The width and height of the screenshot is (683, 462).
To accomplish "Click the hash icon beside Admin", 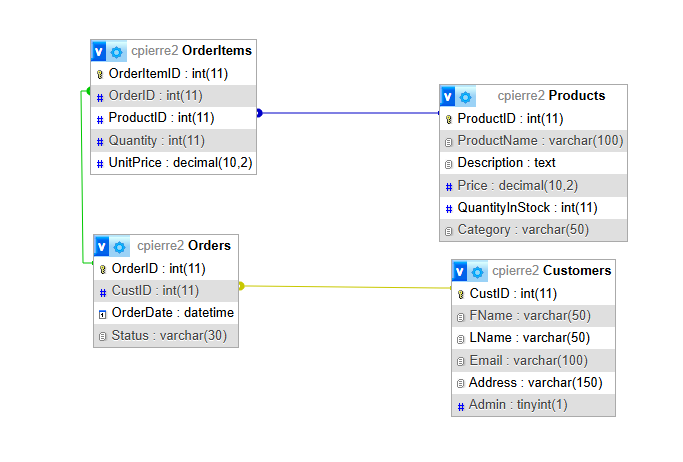I will click(461, 407).
